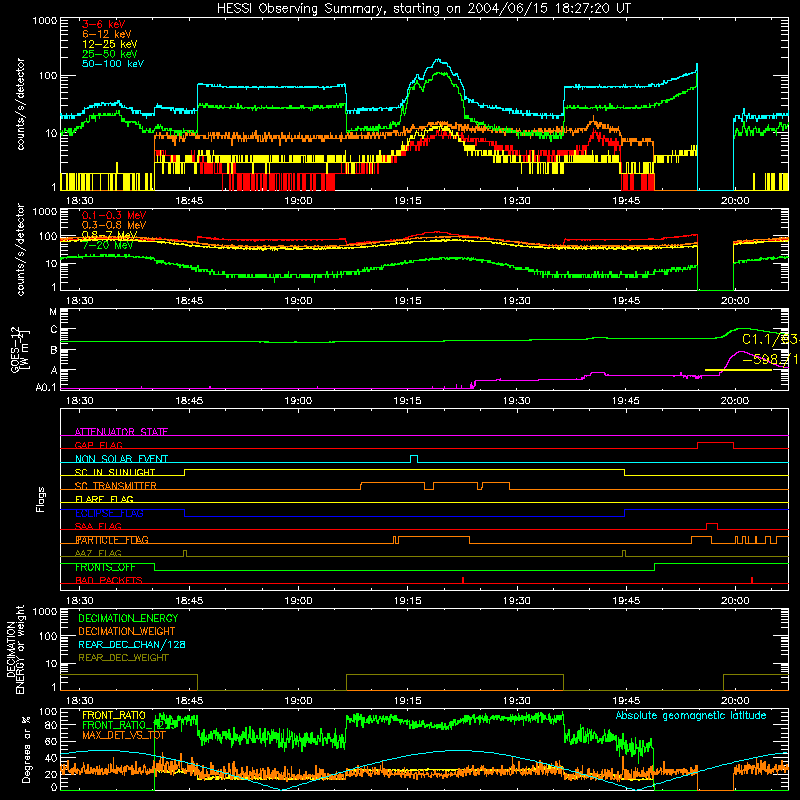Click the 7-20 MeV legend label
The image size is (800, 800).
[x=107, y=245]
